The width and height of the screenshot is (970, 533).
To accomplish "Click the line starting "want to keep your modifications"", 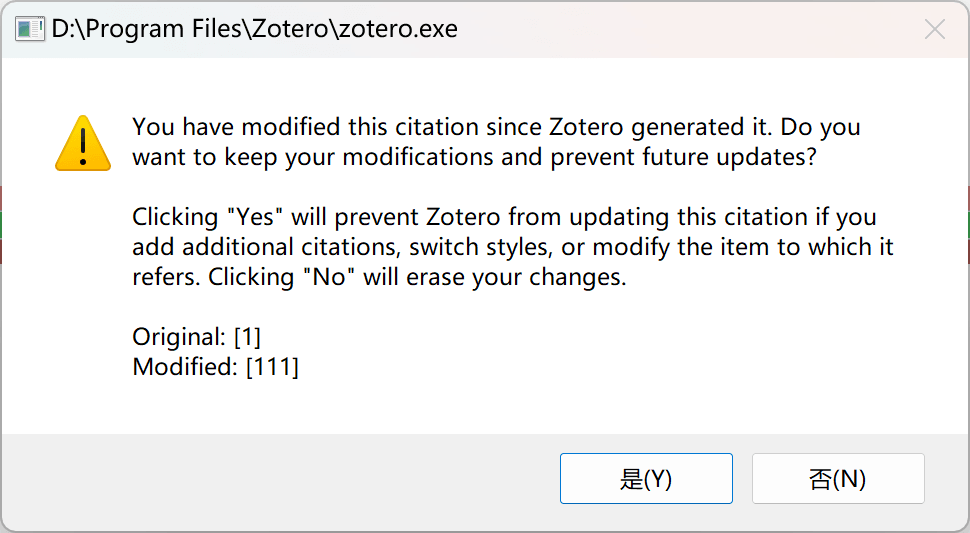I will point(474,157).
